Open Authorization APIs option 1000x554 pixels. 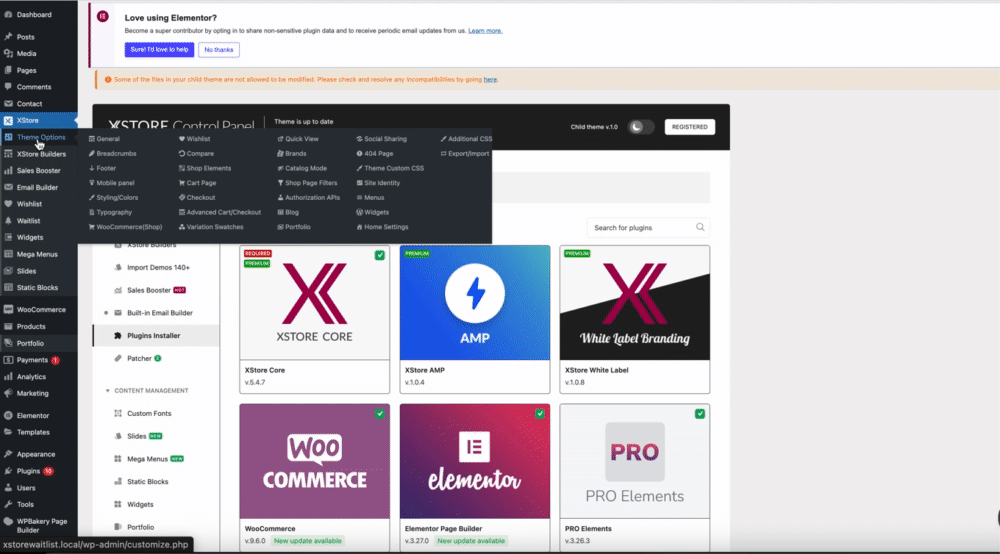[x=308, y=198]
